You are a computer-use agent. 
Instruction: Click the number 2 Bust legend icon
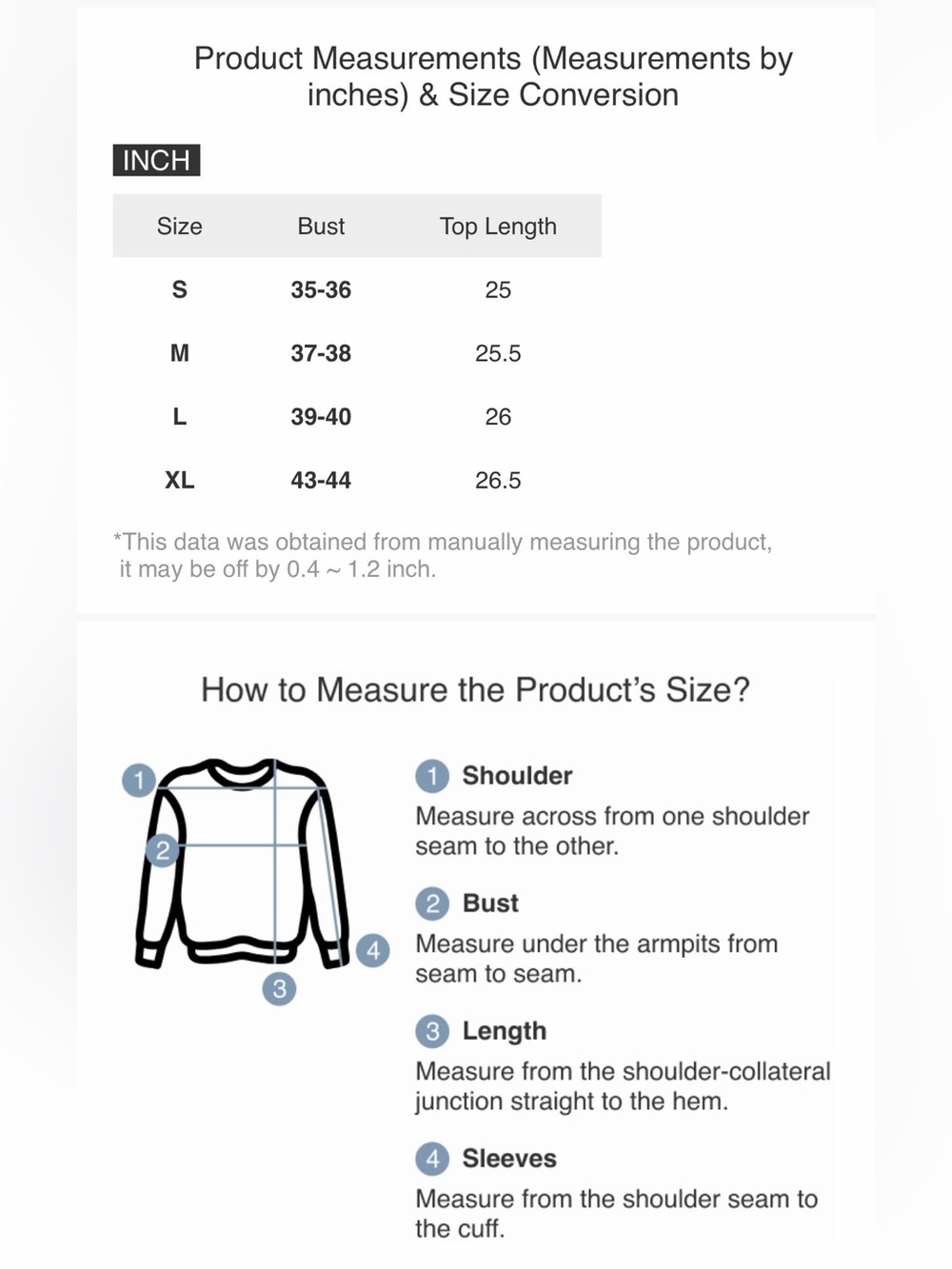[x=432, y=903]
